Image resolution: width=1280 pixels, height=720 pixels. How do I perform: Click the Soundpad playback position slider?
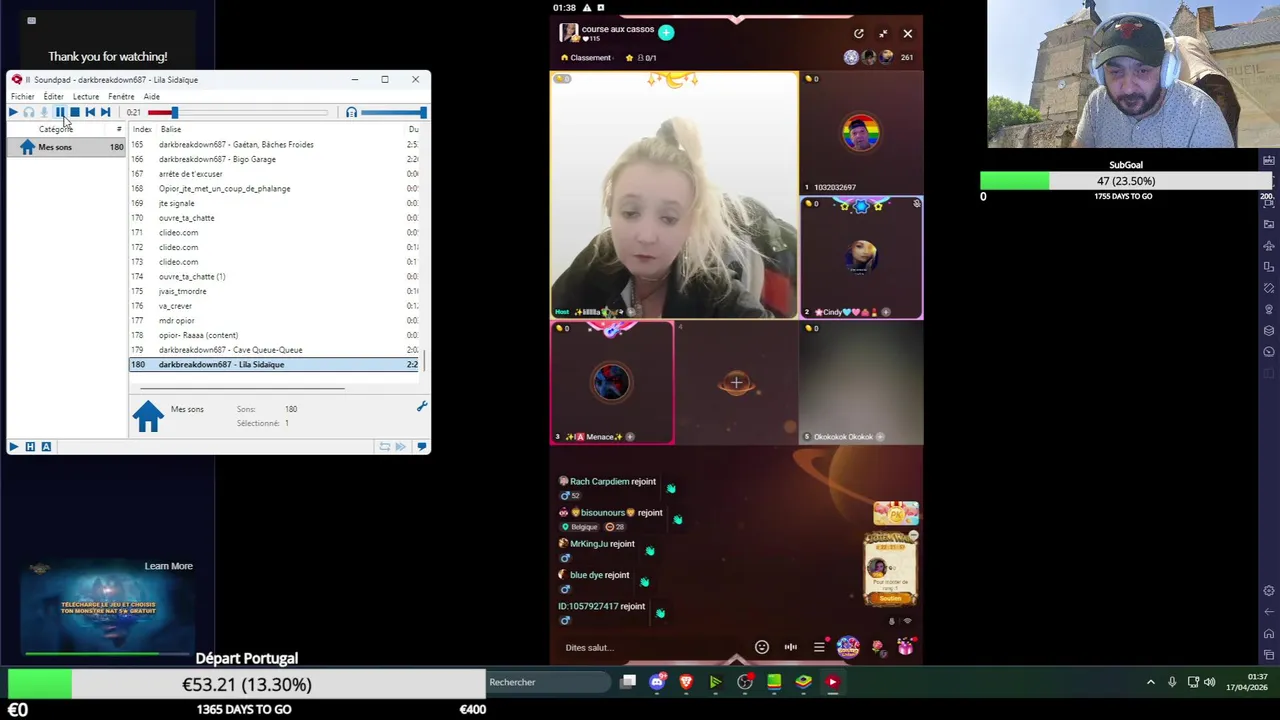pyautogui.click(x=237, y=112)
